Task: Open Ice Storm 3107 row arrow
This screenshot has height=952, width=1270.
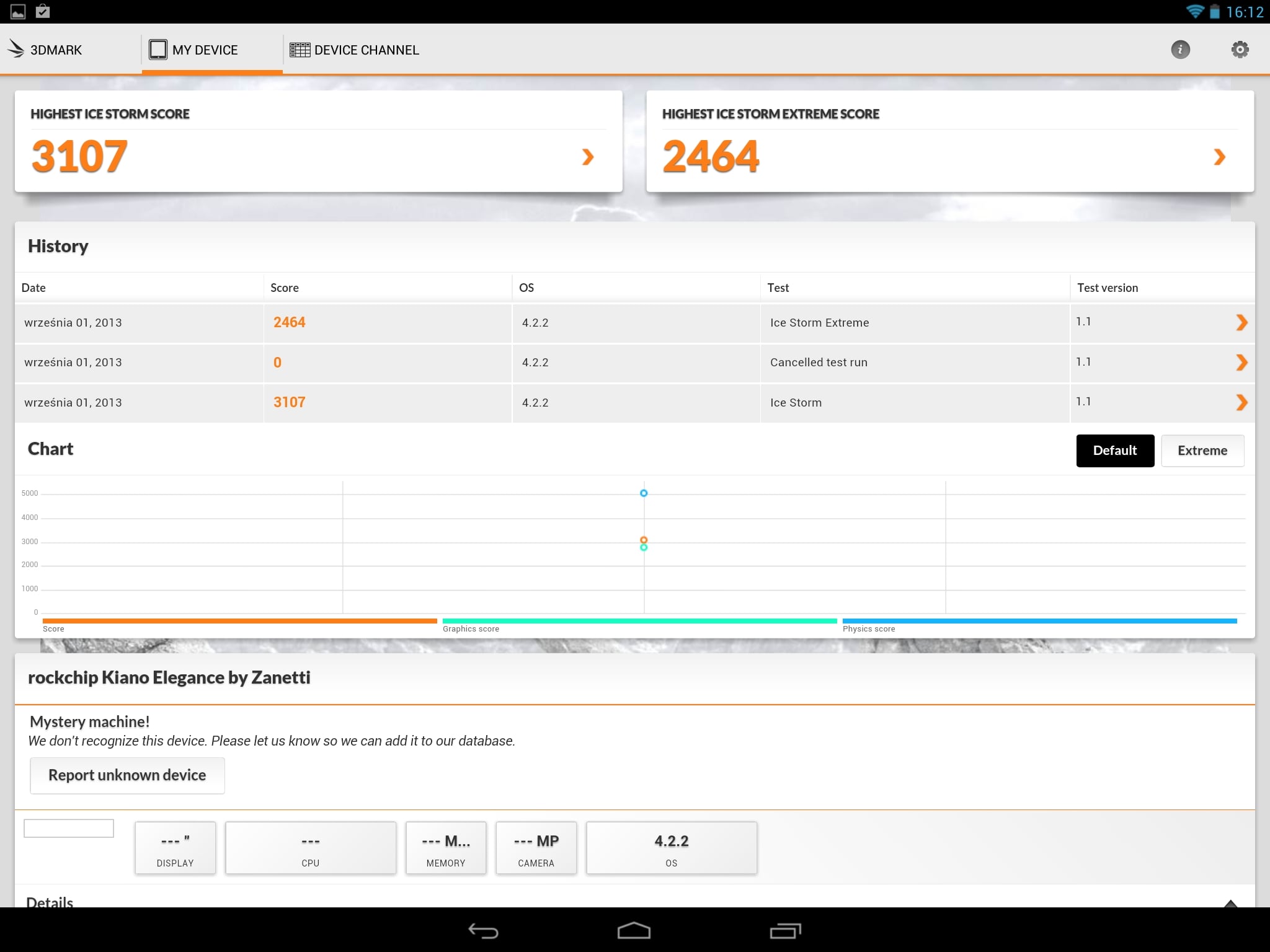Action: point(1241,402)
